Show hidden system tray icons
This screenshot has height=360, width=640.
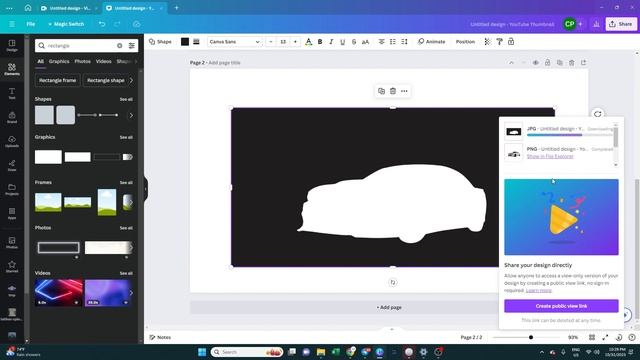click(542, 352)
